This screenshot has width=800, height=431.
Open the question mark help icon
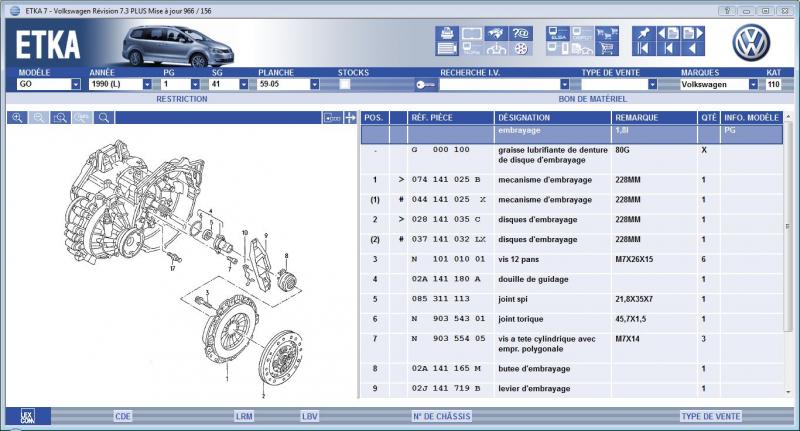click(x=521, y=34)
